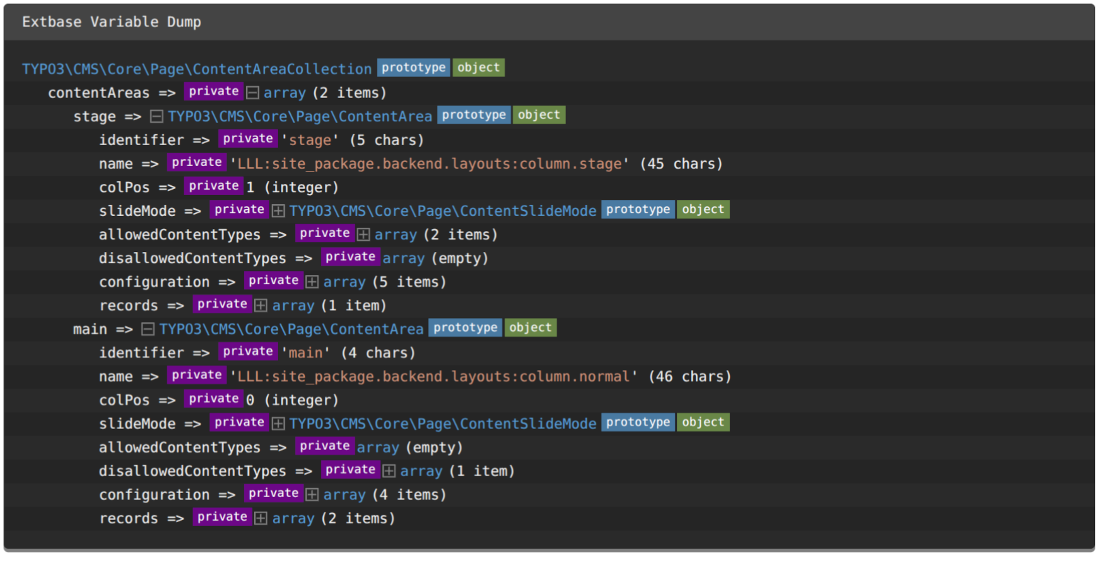Image resolution: width=1100 pixels, height=563 pixels.
Task: Click 'array (4 items)' configuration value
Action: click(384, 494)
